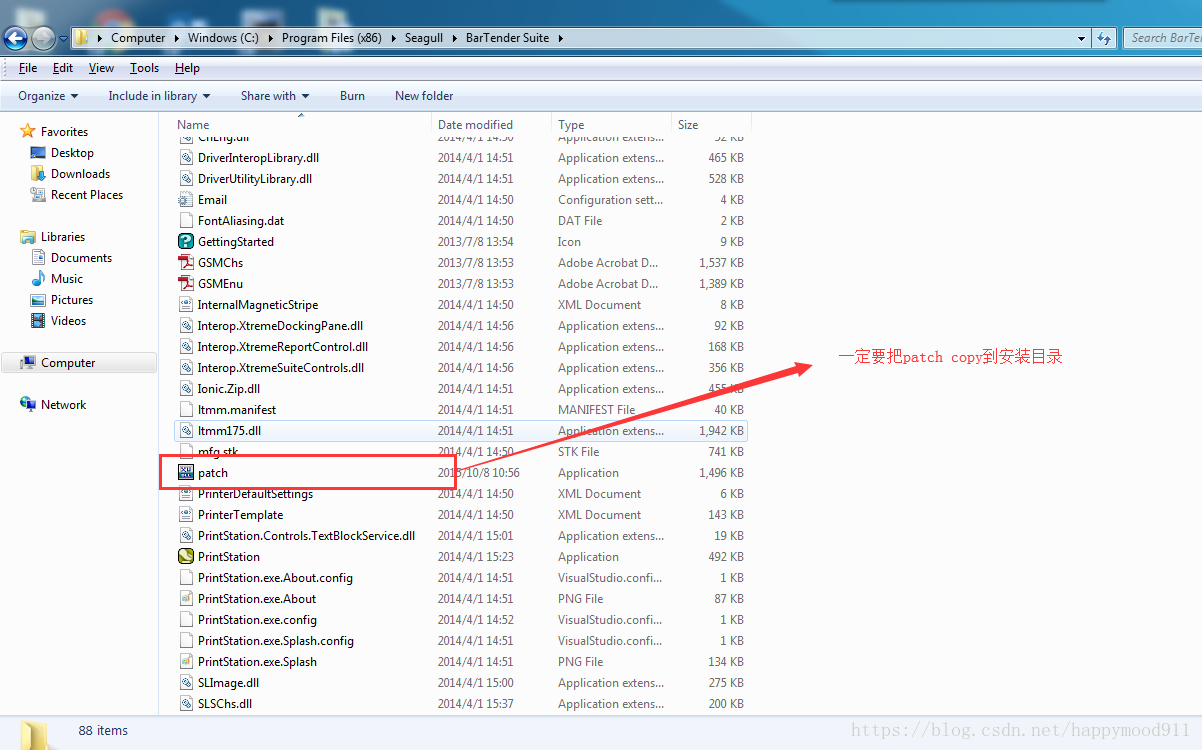Click the search box field
Screen dimensions: 1202x750
tap(1162, 38)
